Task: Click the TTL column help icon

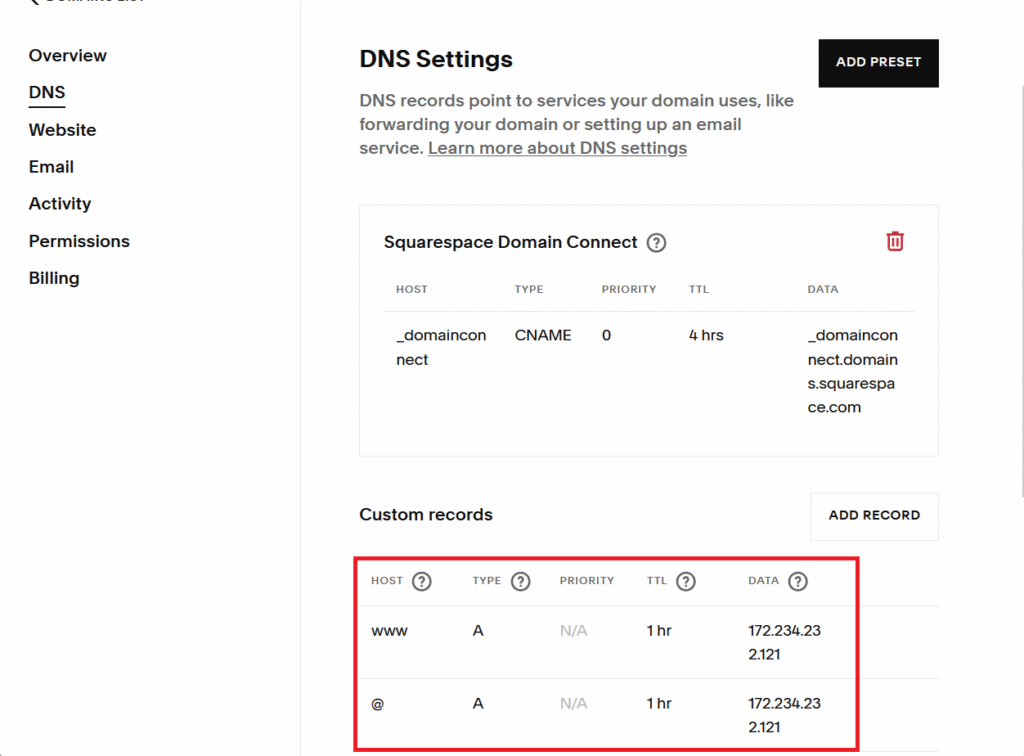Action: pos(685,581)
